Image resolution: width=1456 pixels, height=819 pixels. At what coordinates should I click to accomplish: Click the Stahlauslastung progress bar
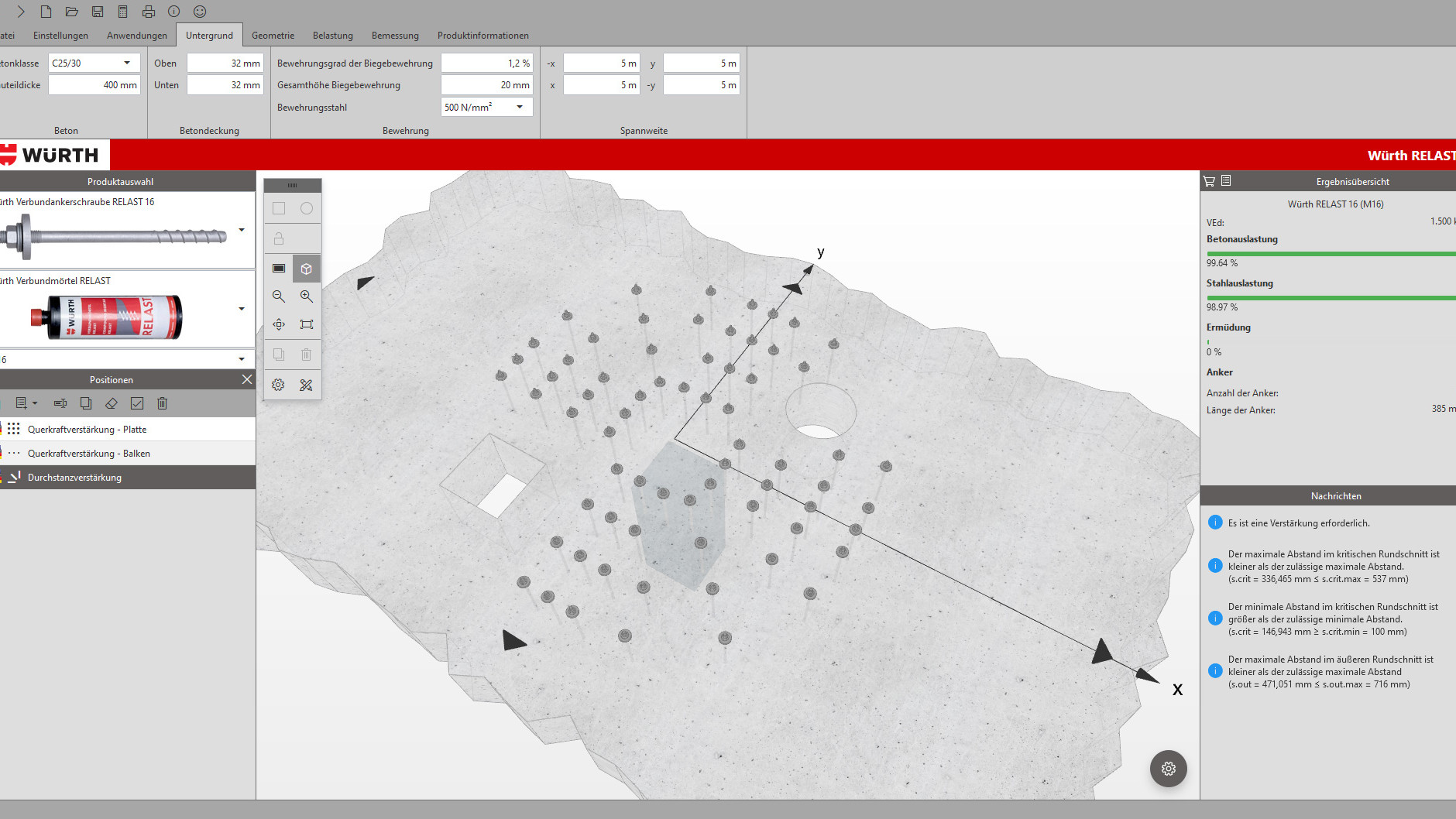coord(1331,298)
